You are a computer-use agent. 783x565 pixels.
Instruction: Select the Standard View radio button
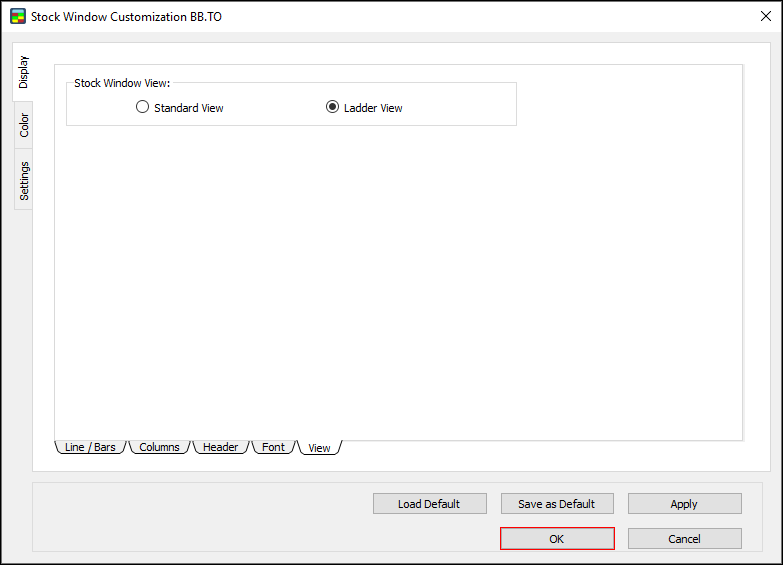pyautogui.click(x=142, y=108)
